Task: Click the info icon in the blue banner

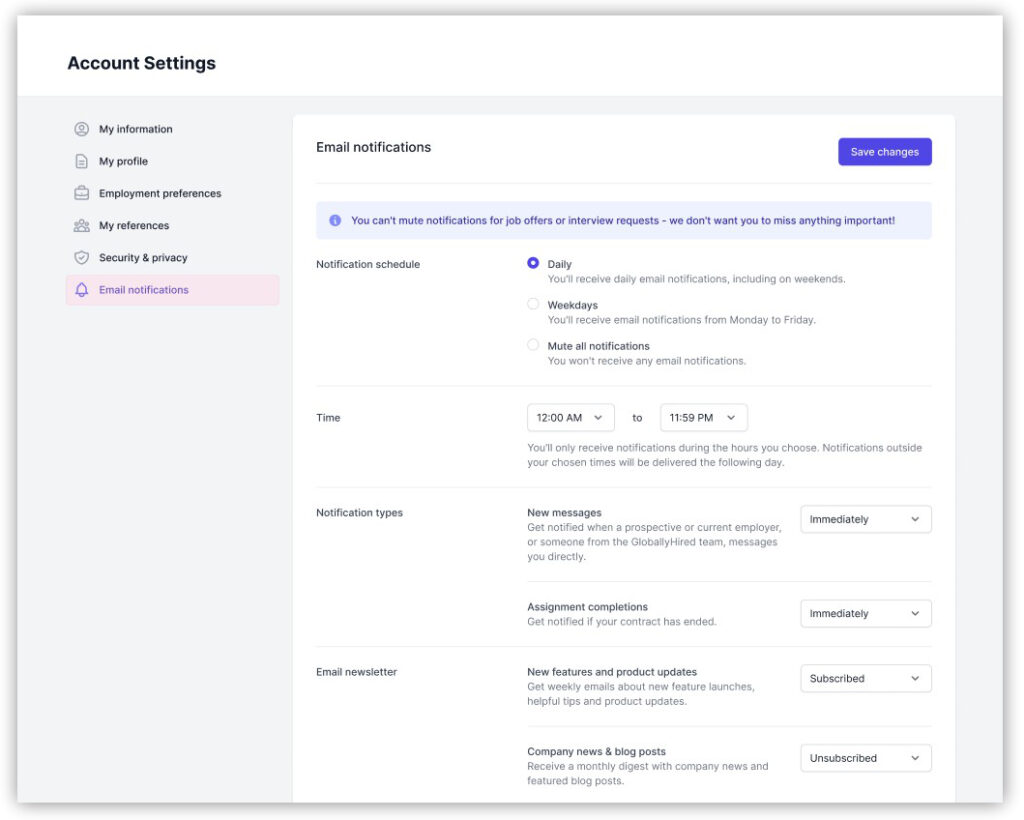Action: tap(335, 220)
